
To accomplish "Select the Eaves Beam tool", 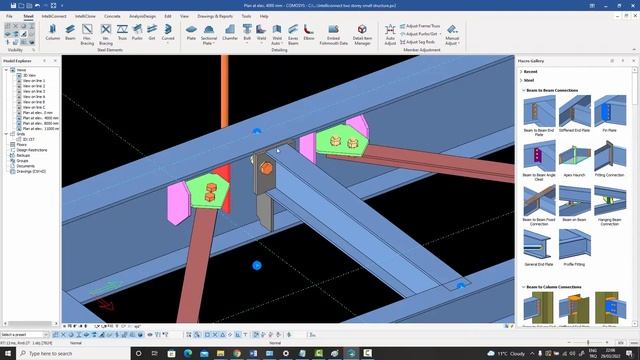I will click(293, 34).
